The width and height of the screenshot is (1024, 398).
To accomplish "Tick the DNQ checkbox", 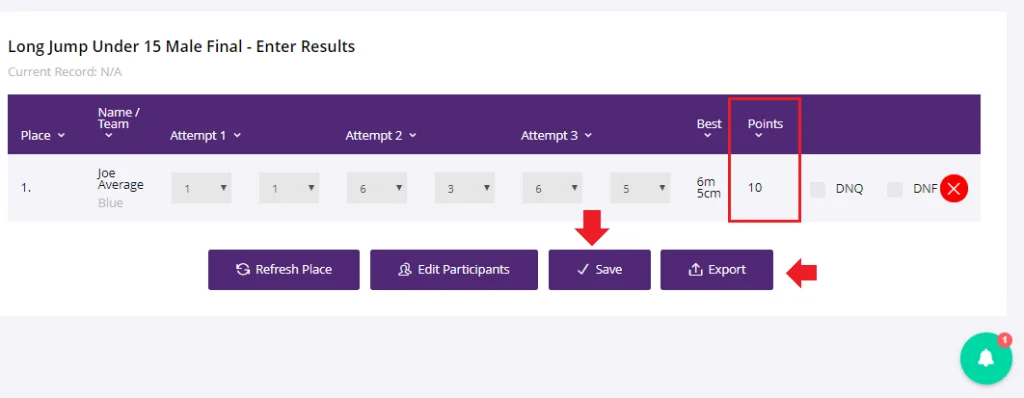I will click(817, 189).
